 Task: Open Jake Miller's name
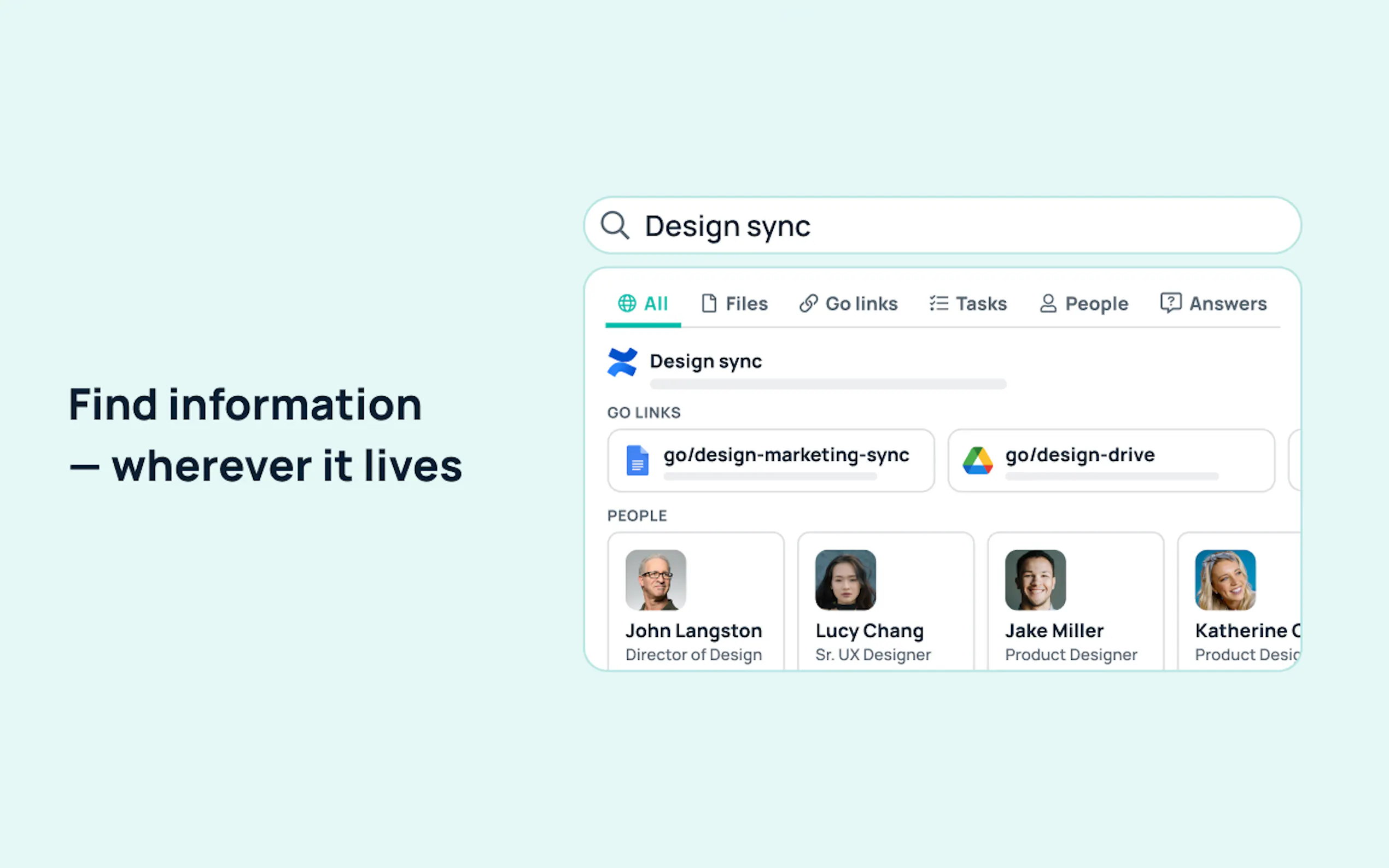[1054, 630]
